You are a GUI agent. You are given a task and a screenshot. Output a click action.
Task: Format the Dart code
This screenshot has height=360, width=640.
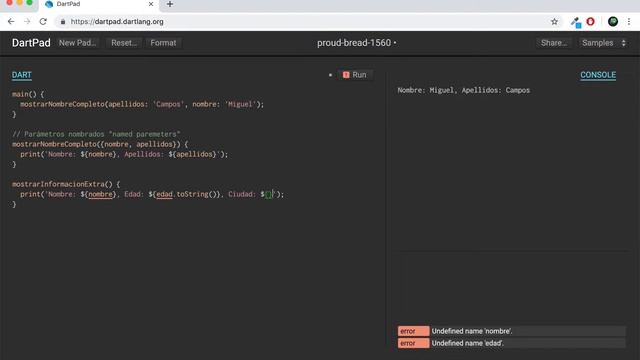pos(163,43)
